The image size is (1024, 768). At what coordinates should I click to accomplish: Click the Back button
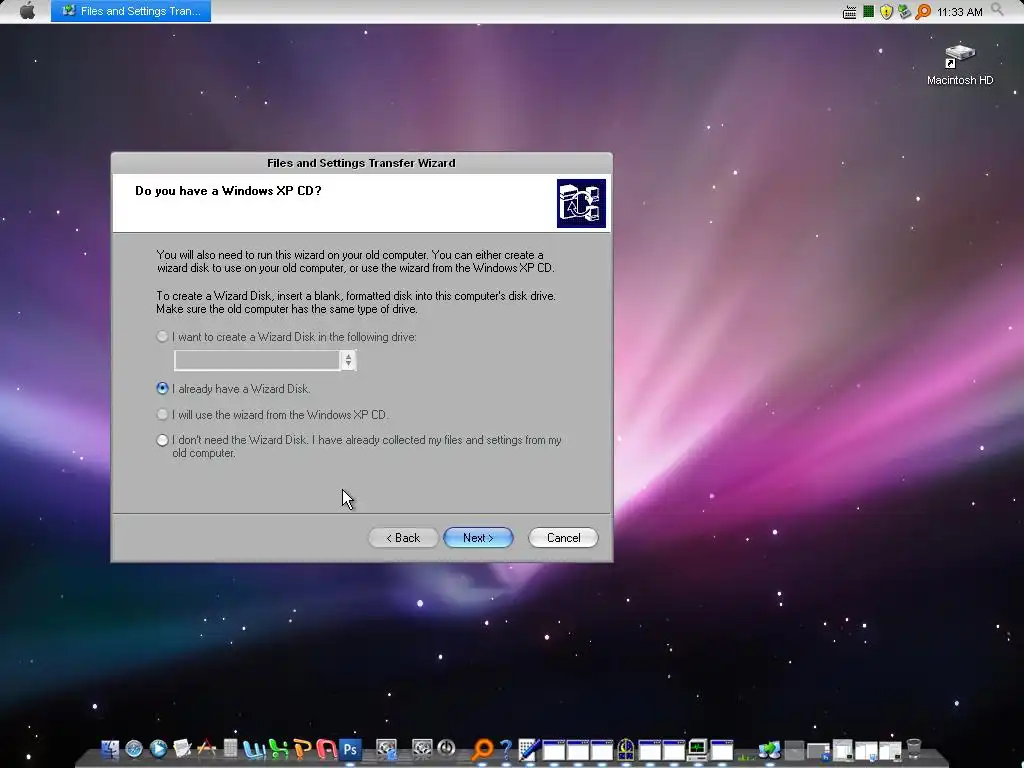(403, 537)
